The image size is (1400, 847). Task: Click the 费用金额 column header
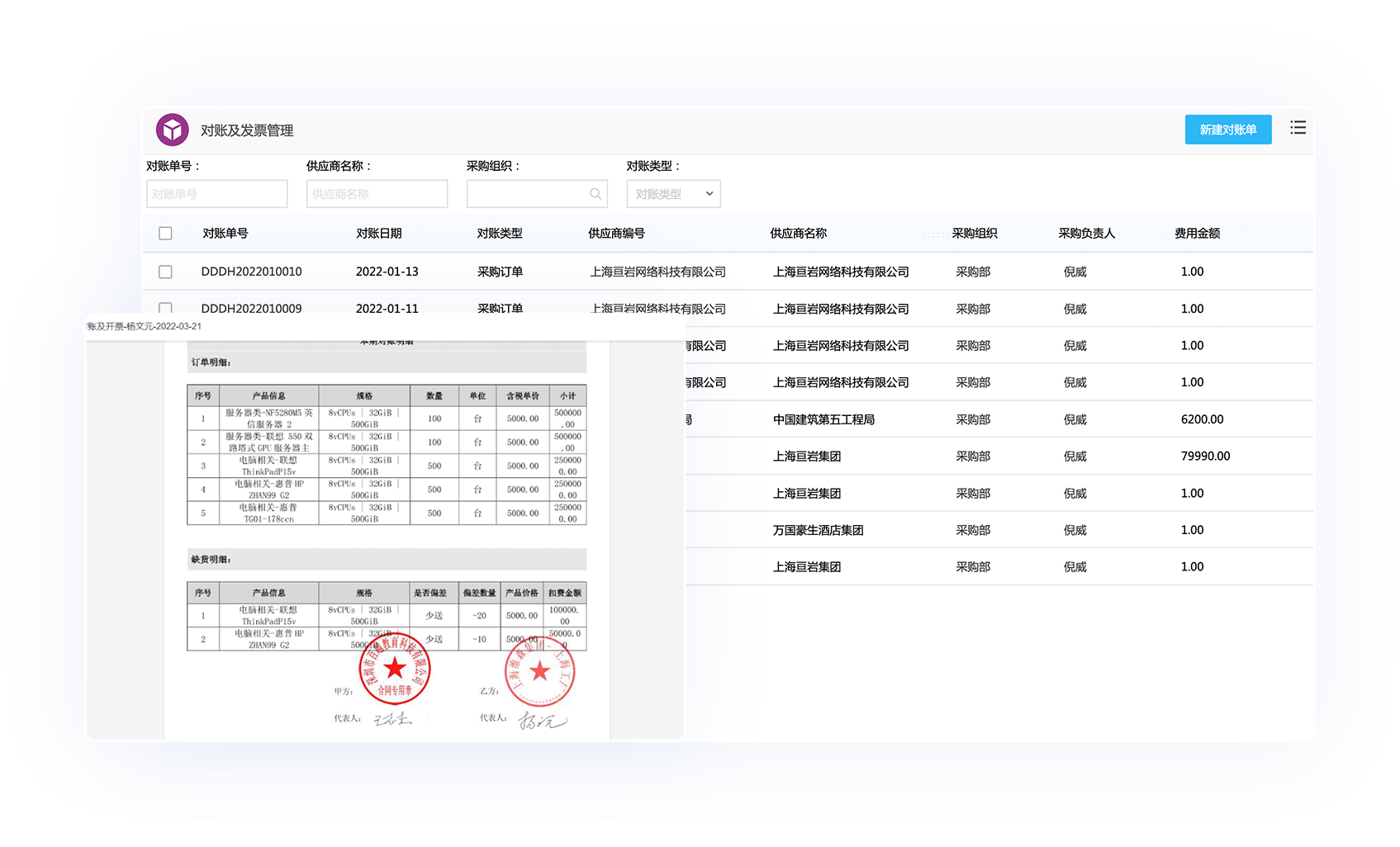pyautogui.click(x=1197, y=234)
